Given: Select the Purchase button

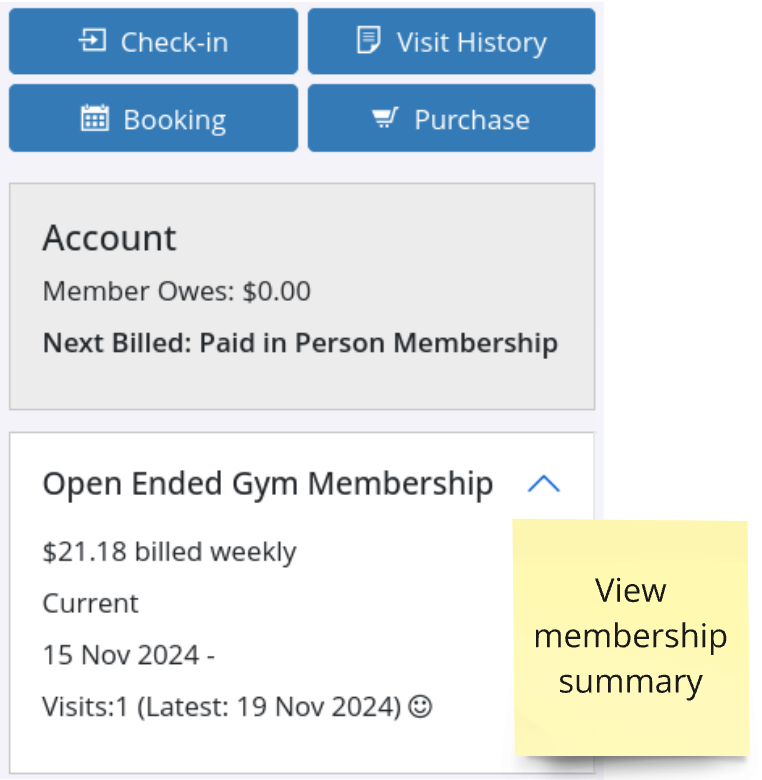Looking at the screenshot, I should [x=451, y=118].
